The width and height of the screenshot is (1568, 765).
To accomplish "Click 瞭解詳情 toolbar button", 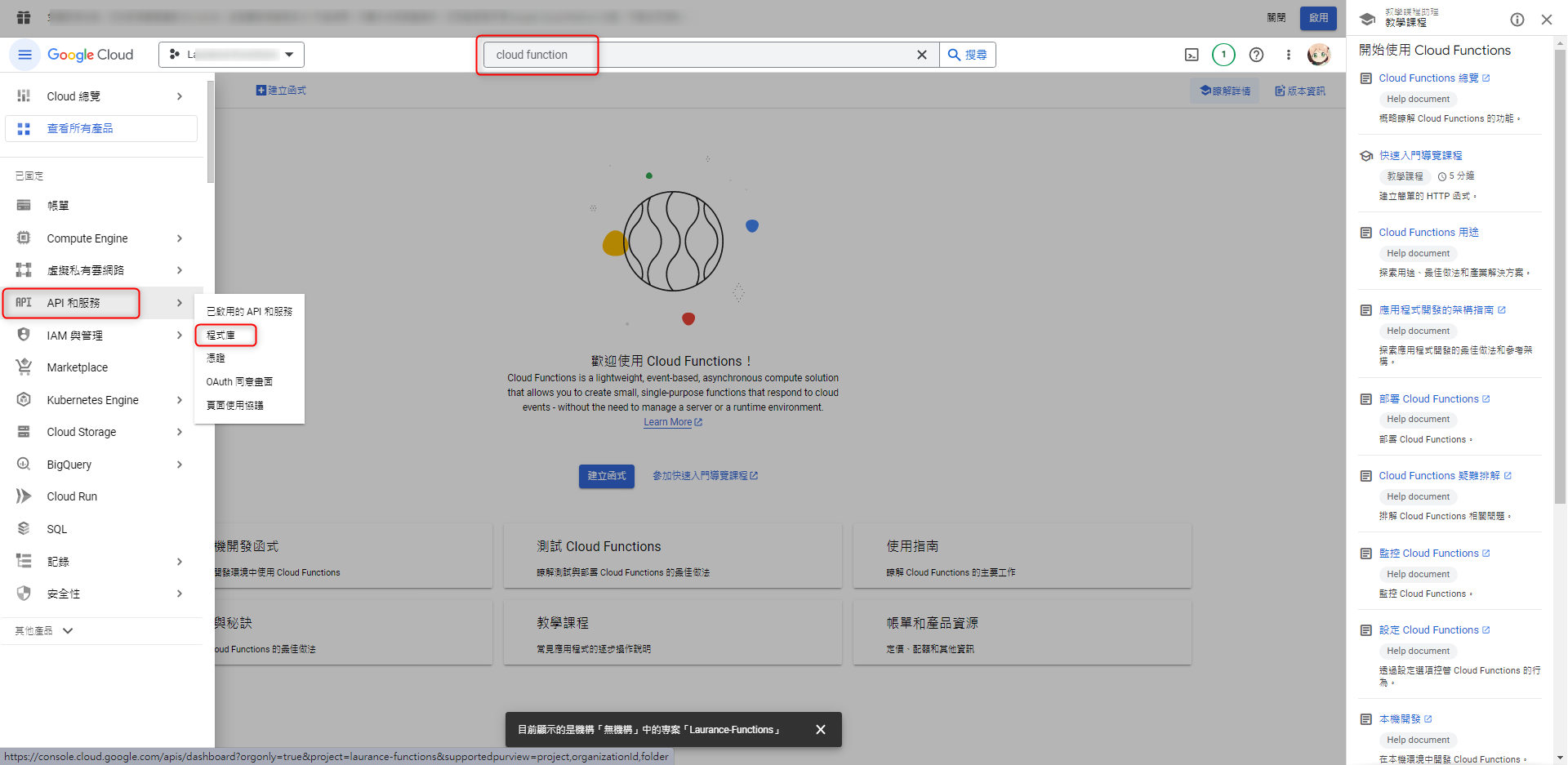I will [1225, 91].
